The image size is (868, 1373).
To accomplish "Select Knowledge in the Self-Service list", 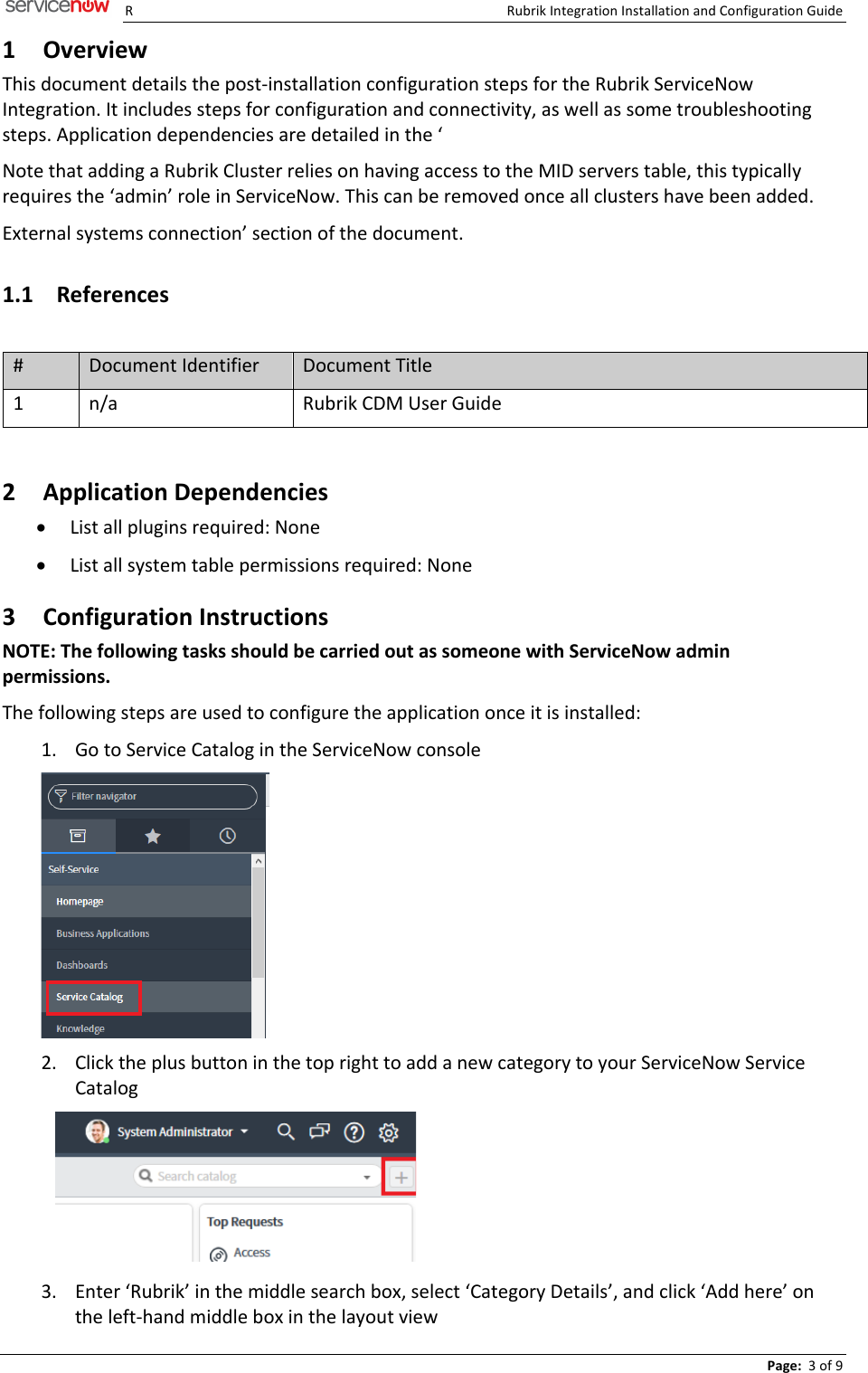I will tap(80, 1027).
